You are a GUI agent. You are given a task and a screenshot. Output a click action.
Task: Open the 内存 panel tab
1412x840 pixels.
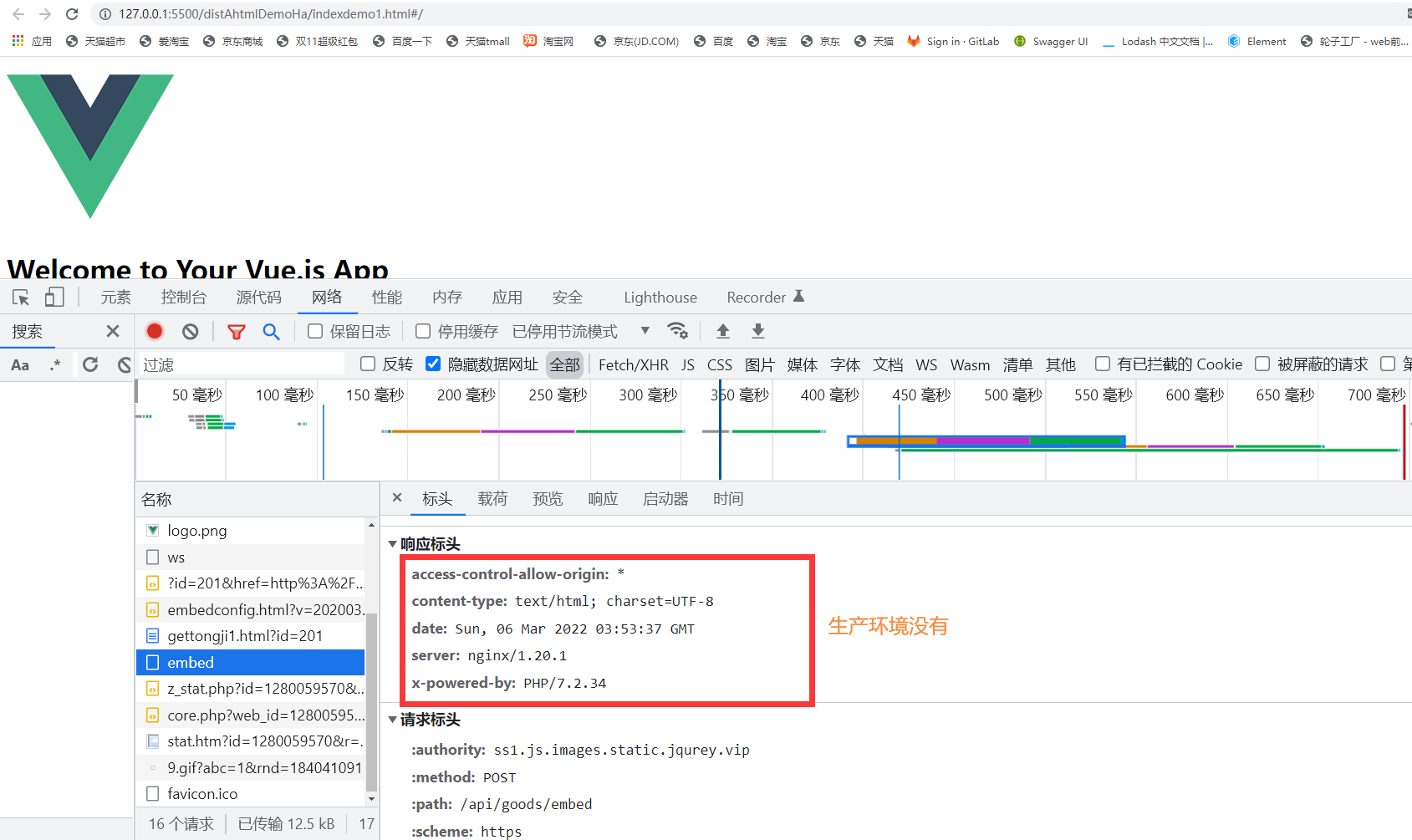447,298
